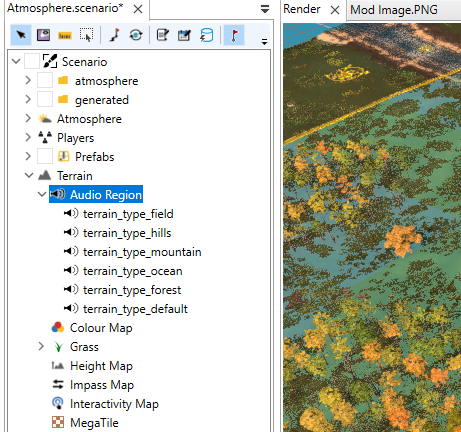Click the Prefabs blueprint icon

pos(63,156)
